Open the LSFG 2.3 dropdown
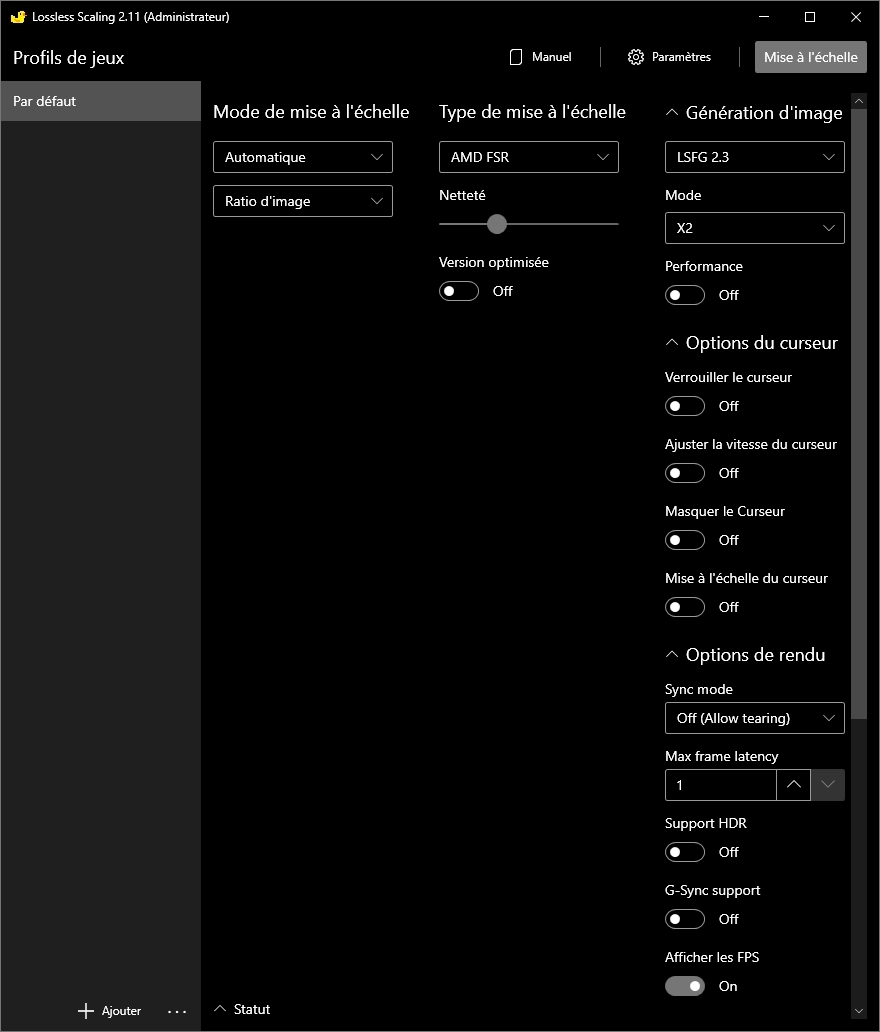Screen dimensions: 880x1032 pos(754,157)
